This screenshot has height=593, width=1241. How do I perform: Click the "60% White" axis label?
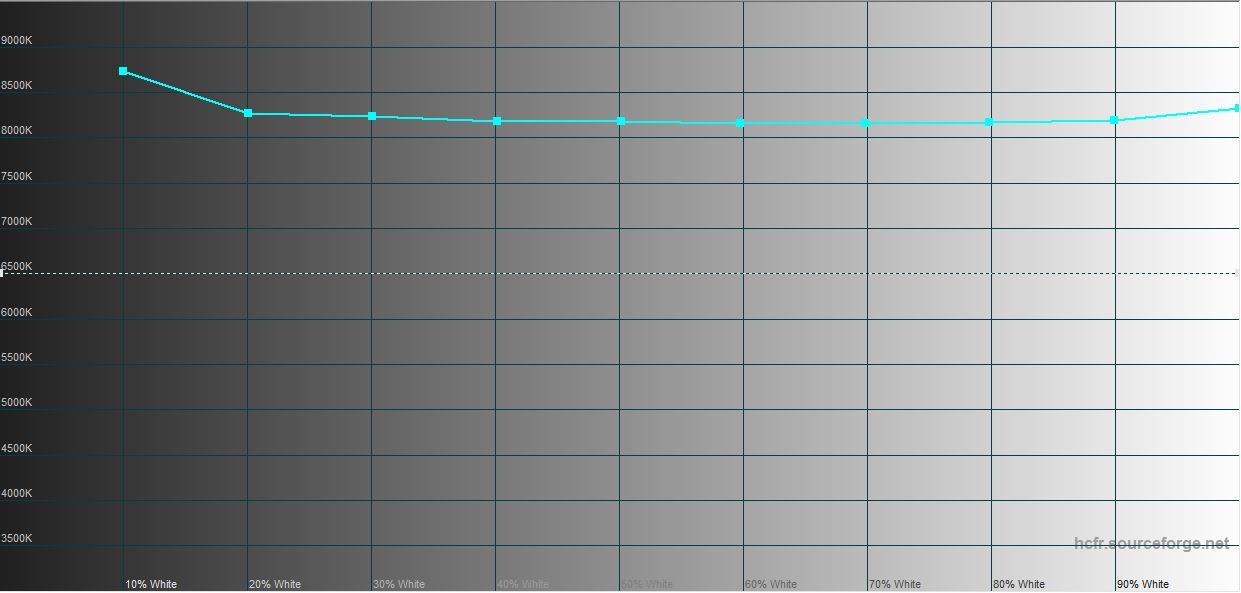click(771, 584)
